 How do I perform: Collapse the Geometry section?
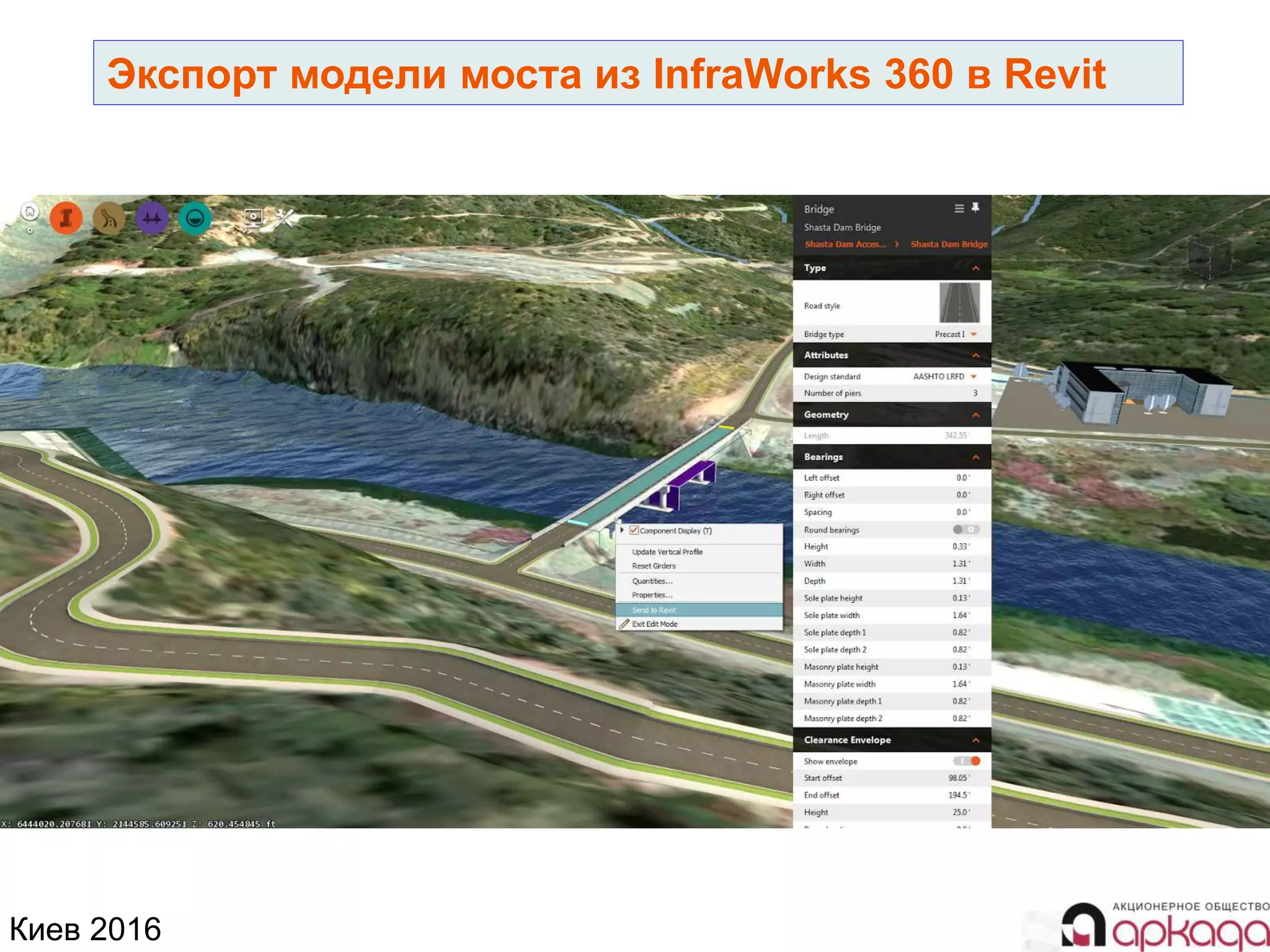[976, 415]
